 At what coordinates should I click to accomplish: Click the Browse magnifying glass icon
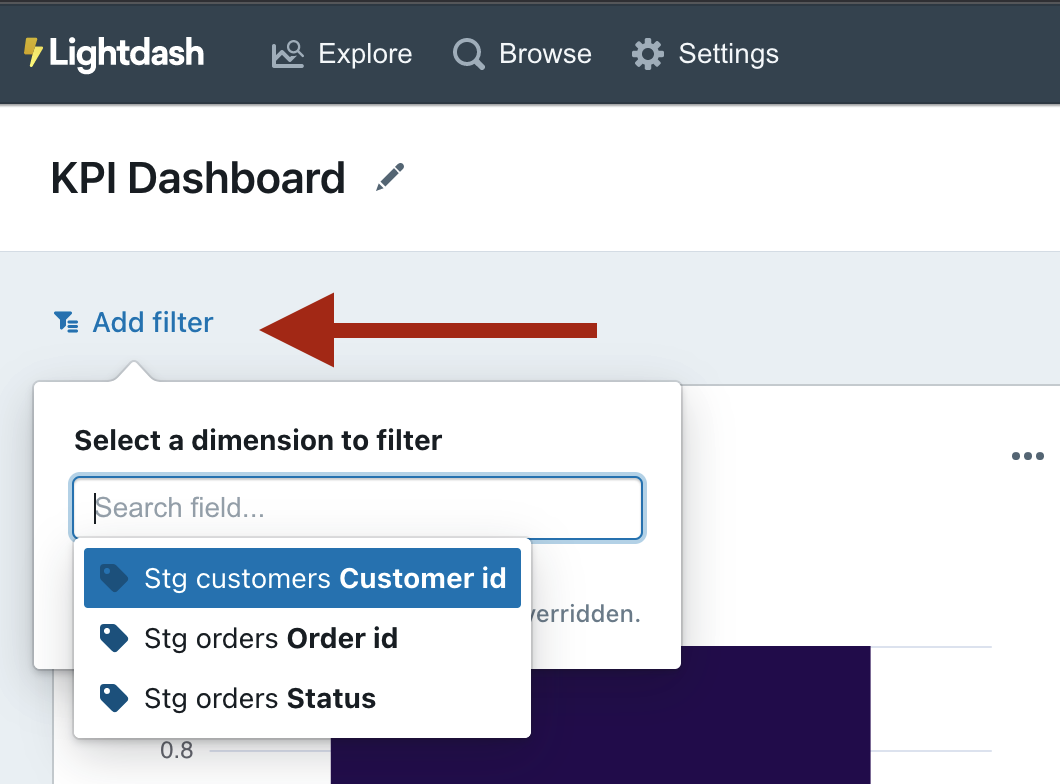tap(468, 54)
